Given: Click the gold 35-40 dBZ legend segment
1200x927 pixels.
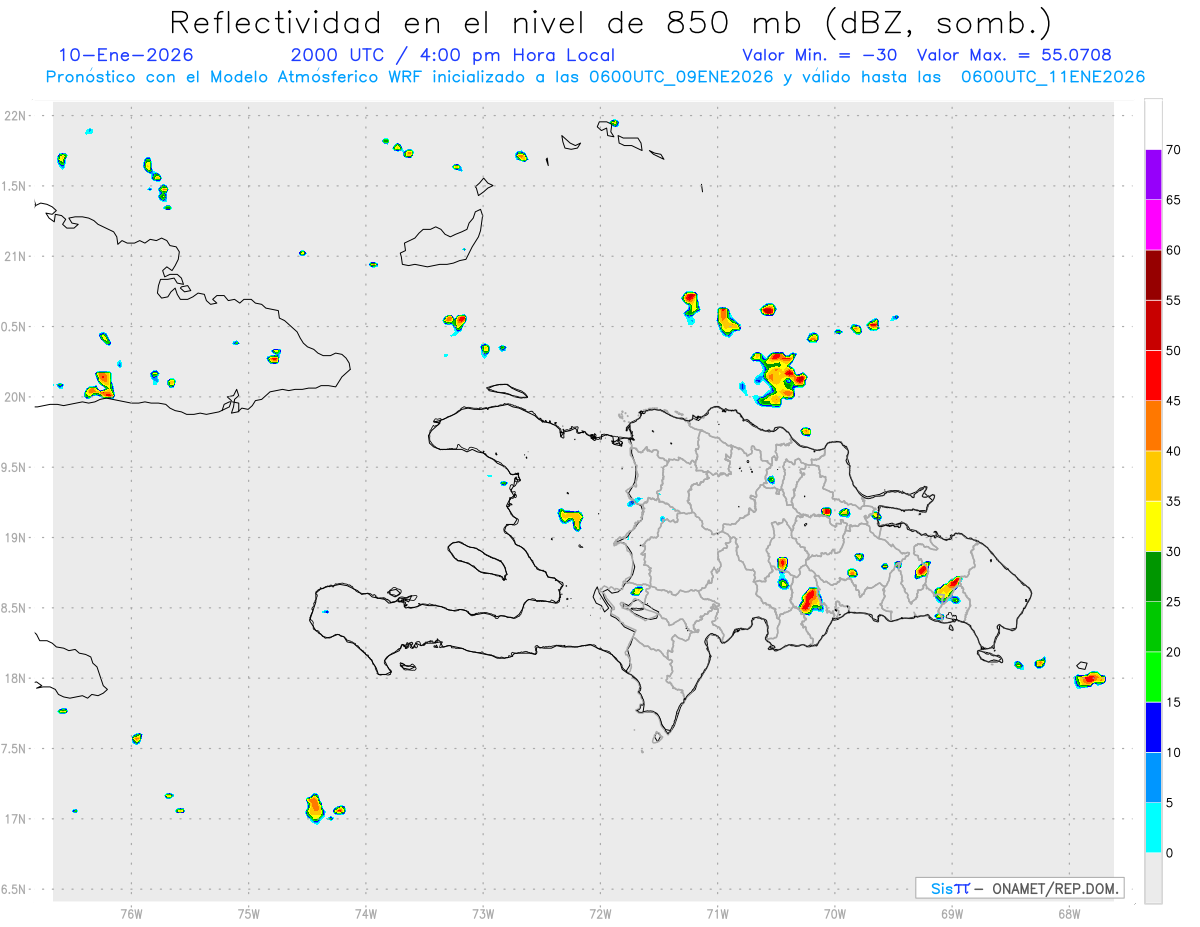Looking at the screenshot, I should click(x=1154, y=476).
